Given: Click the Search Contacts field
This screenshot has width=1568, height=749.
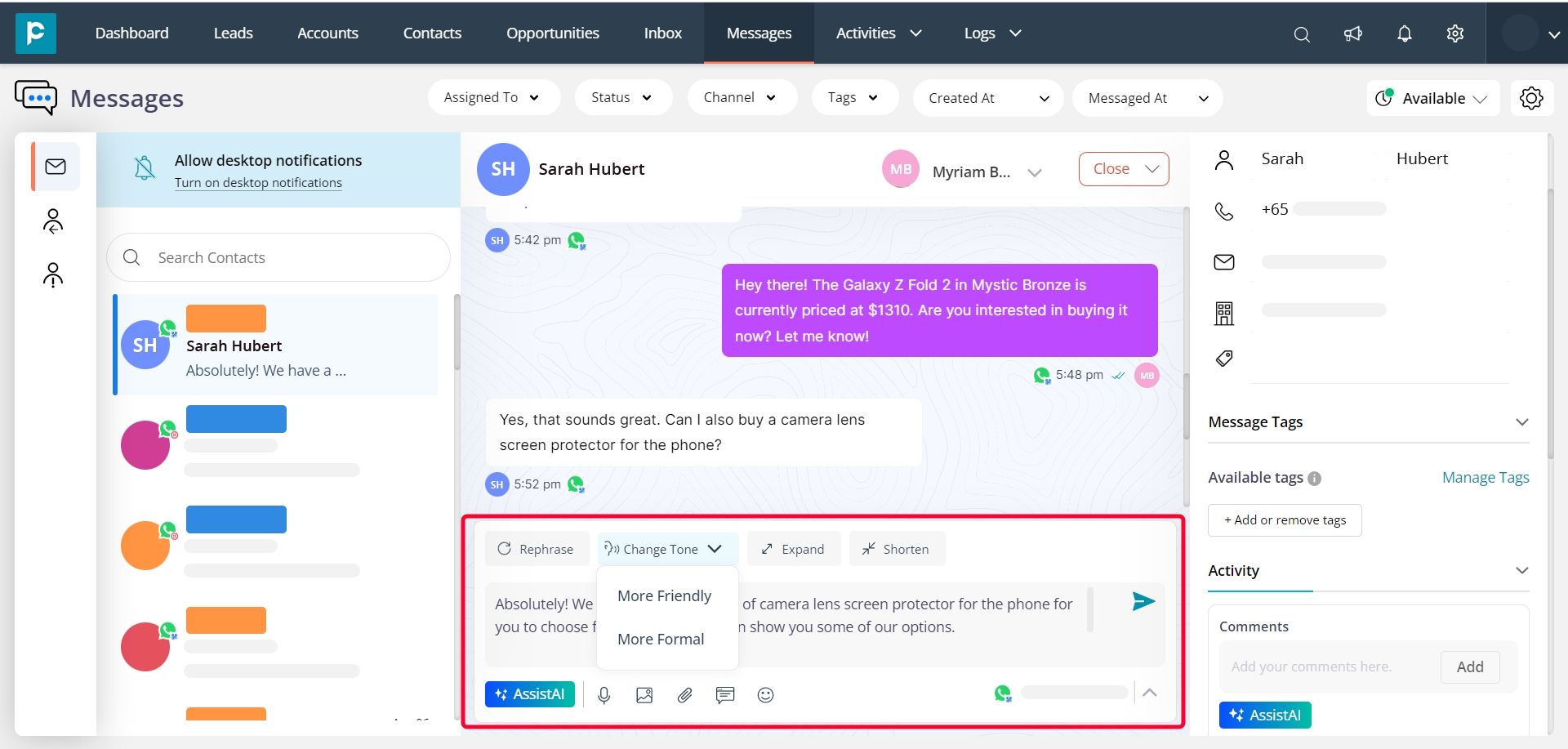Looking at the screenshot, I should pos(278,257).
